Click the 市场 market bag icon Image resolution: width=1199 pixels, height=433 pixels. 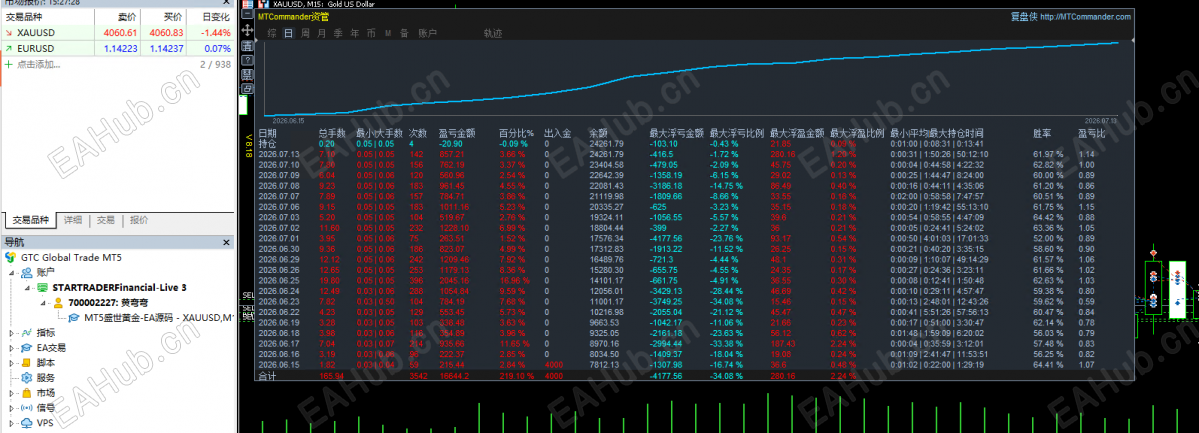[x=27, y=392]
